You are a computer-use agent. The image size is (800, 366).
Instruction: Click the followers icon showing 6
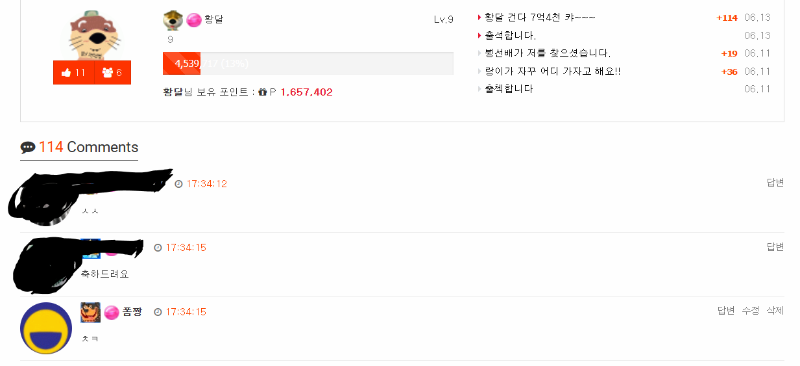113,72
